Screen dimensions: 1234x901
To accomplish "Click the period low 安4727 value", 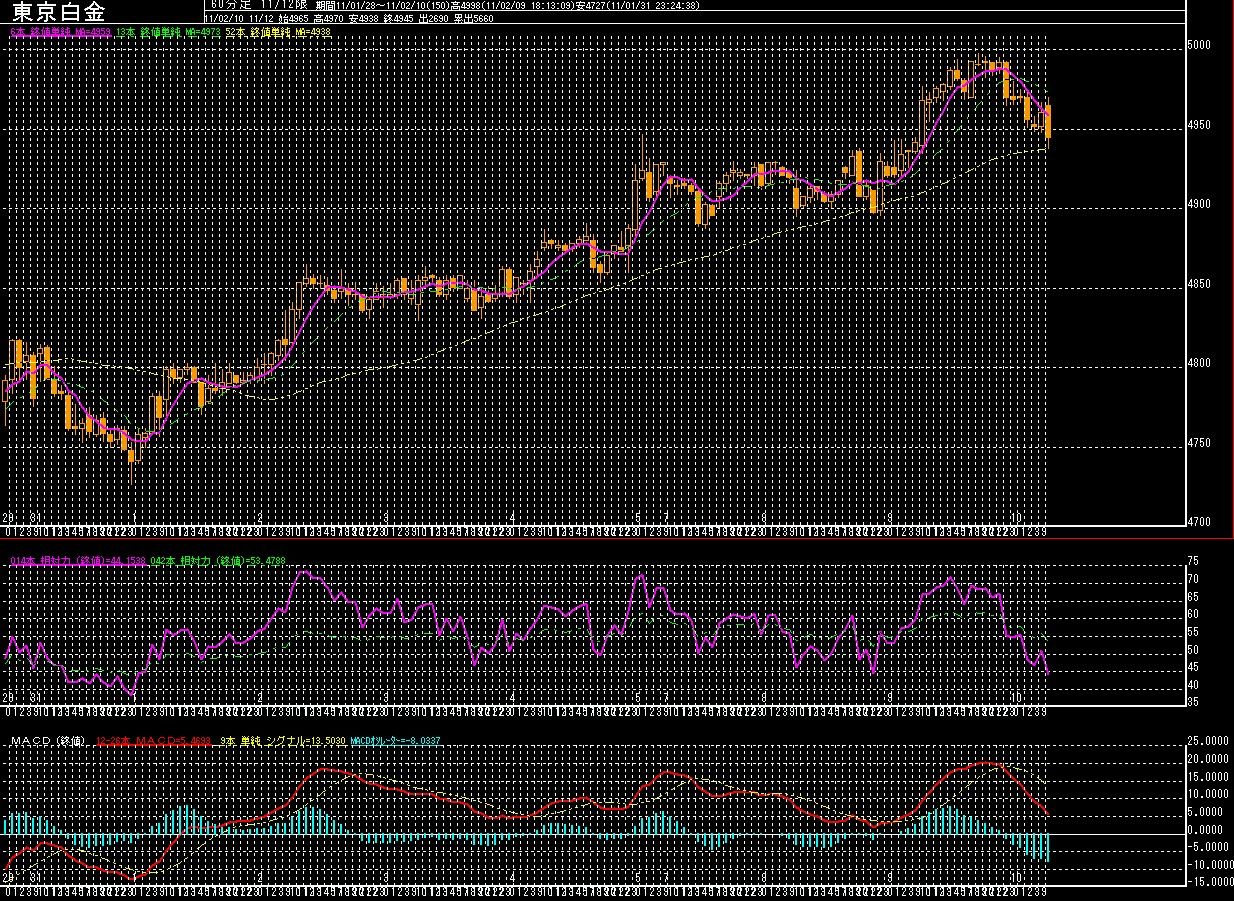I will pyautogui.click(x=589, y=6).
